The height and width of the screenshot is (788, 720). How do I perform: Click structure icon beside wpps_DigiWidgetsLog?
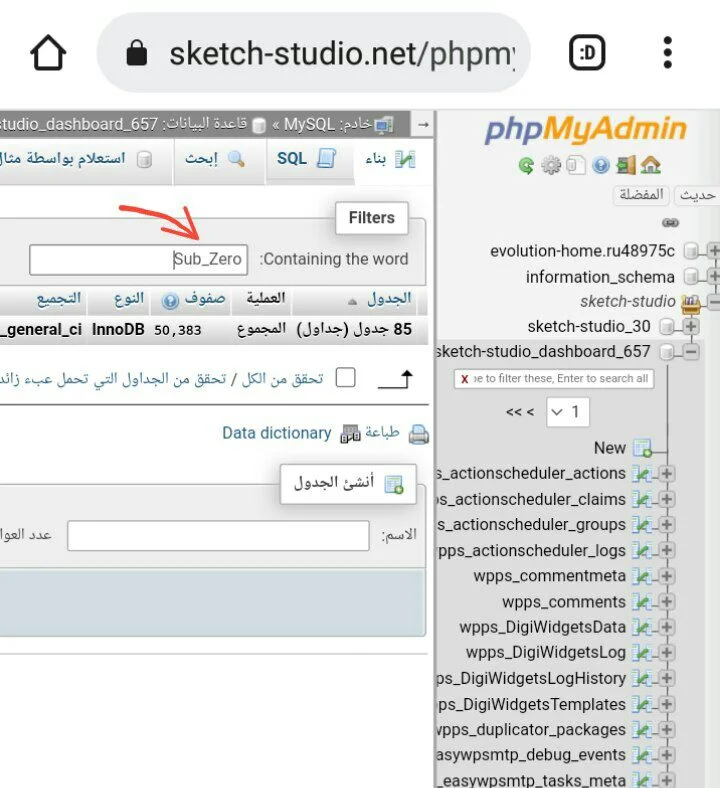click(x=642, y=653)
